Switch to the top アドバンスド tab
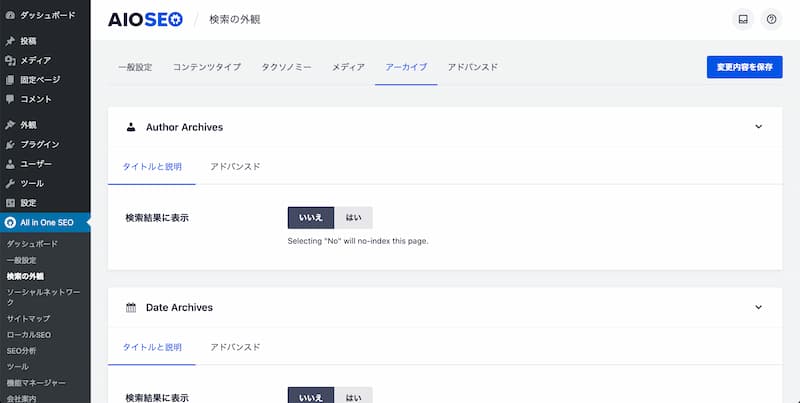The height and width of the screenshot is (403, 800). click(x=472, y=67)
